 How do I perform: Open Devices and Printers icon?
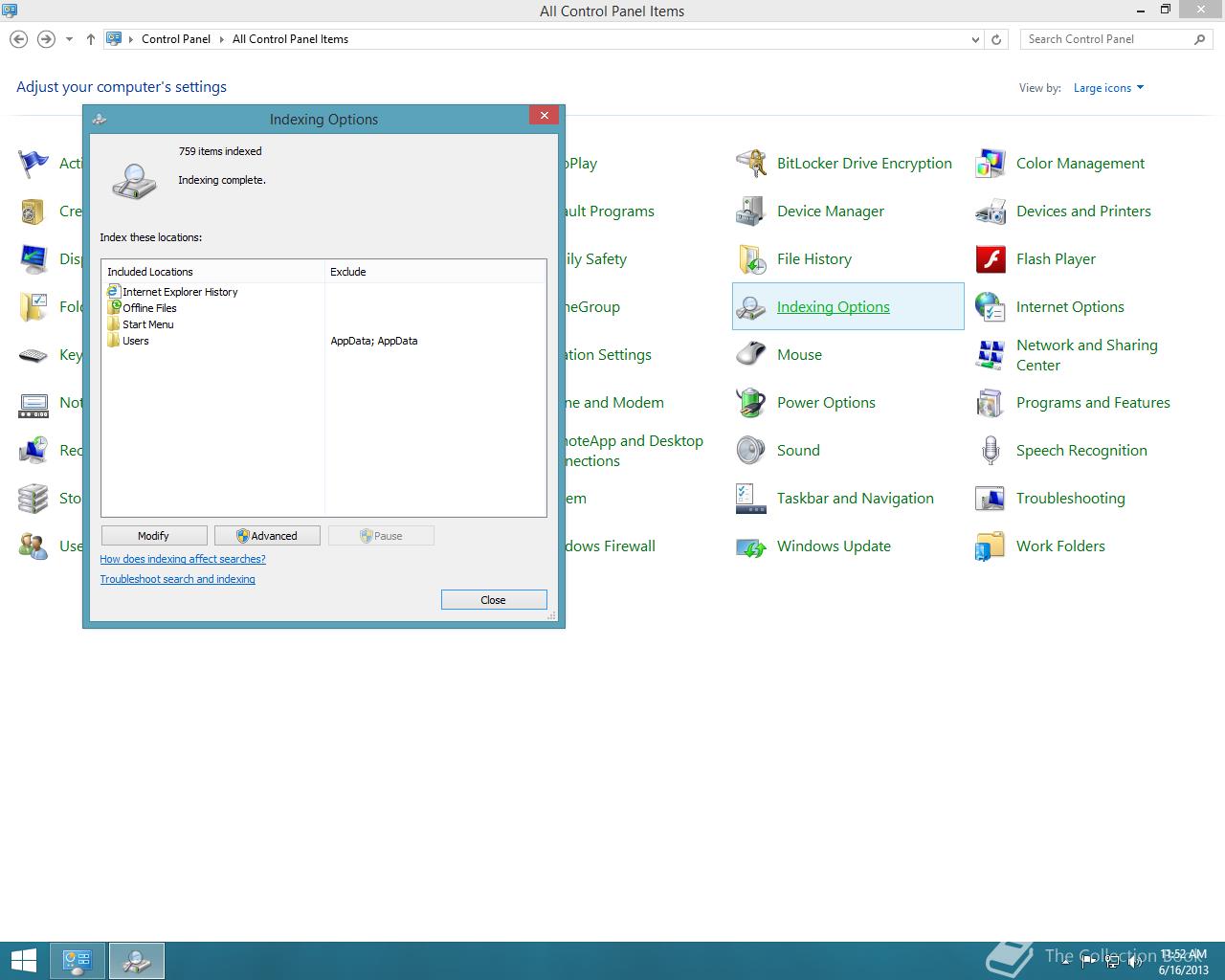[991, 212]
